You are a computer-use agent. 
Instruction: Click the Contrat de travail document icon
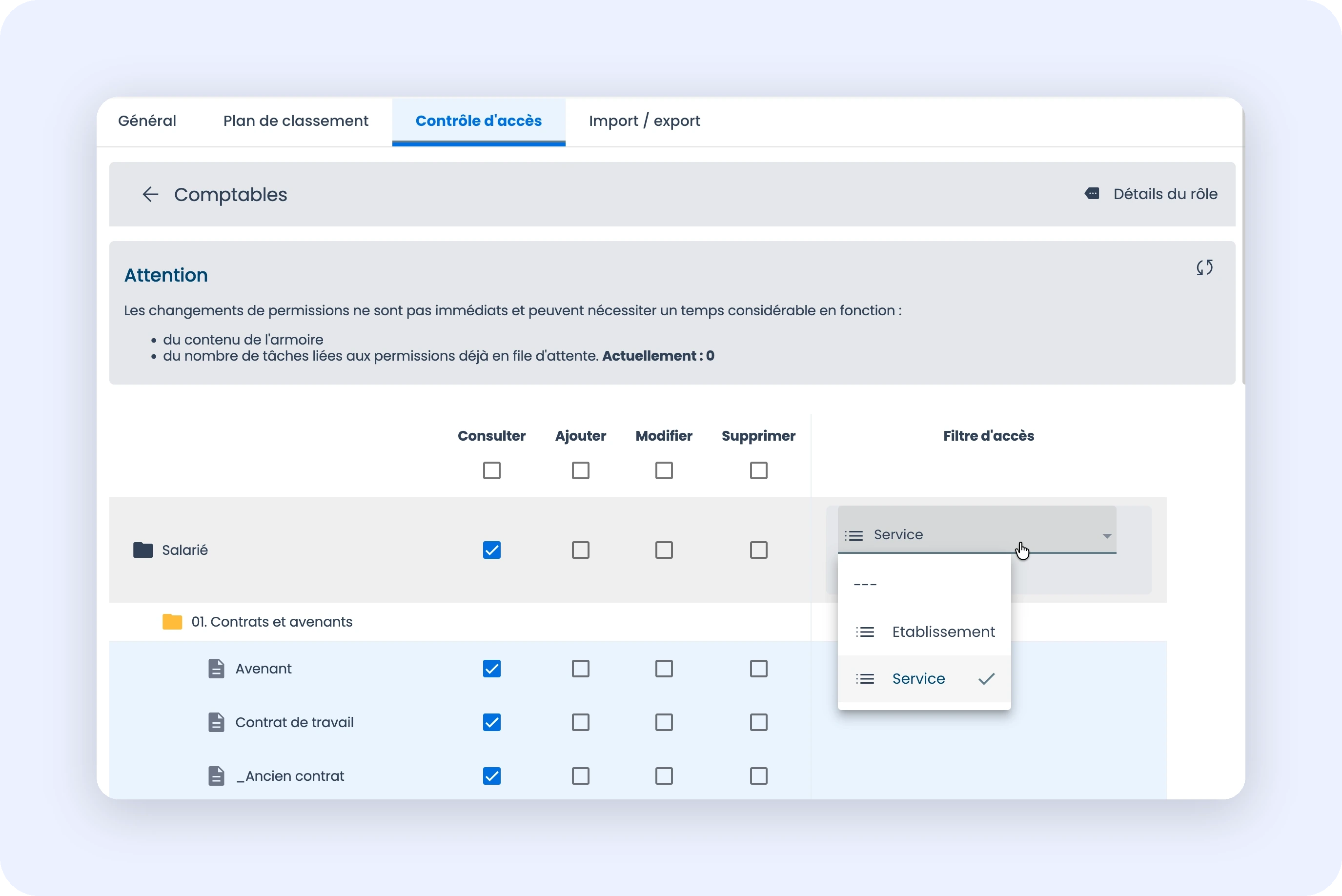coord(216,722)
